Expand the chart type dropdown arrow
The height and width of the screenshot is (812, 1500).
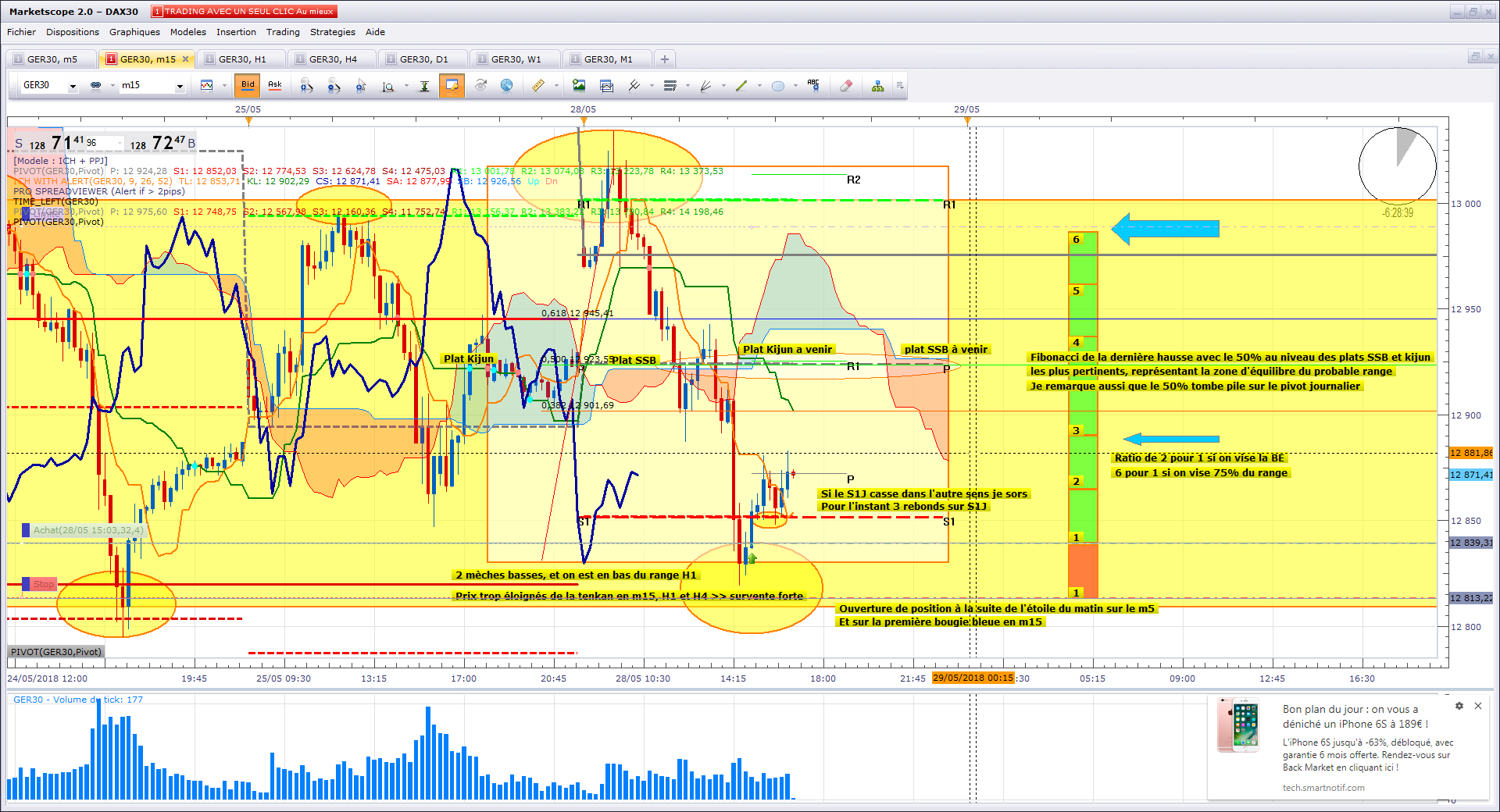224,86
